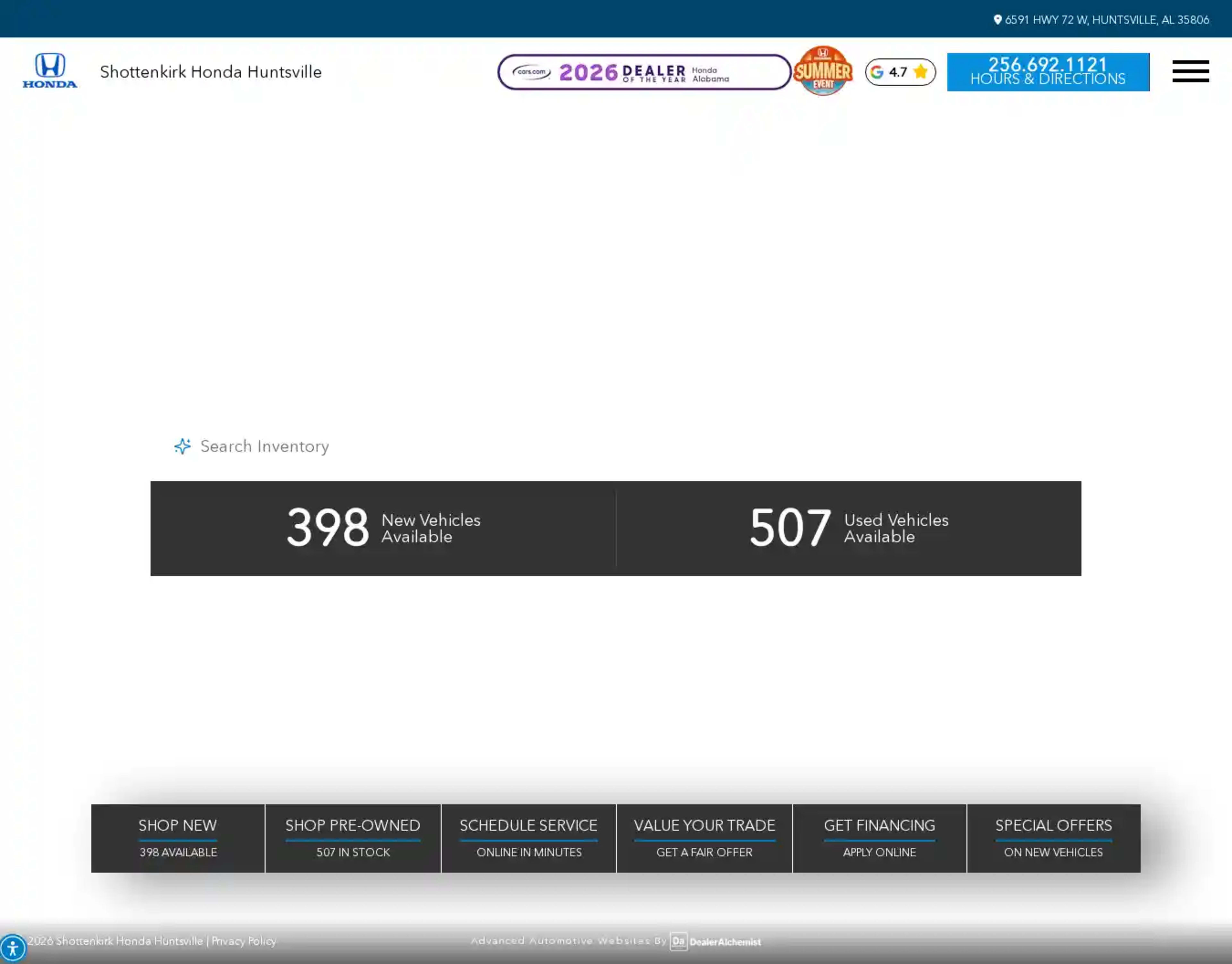Open the Schedule Service tile
The image size is (1232, 964).
(528, 838)
